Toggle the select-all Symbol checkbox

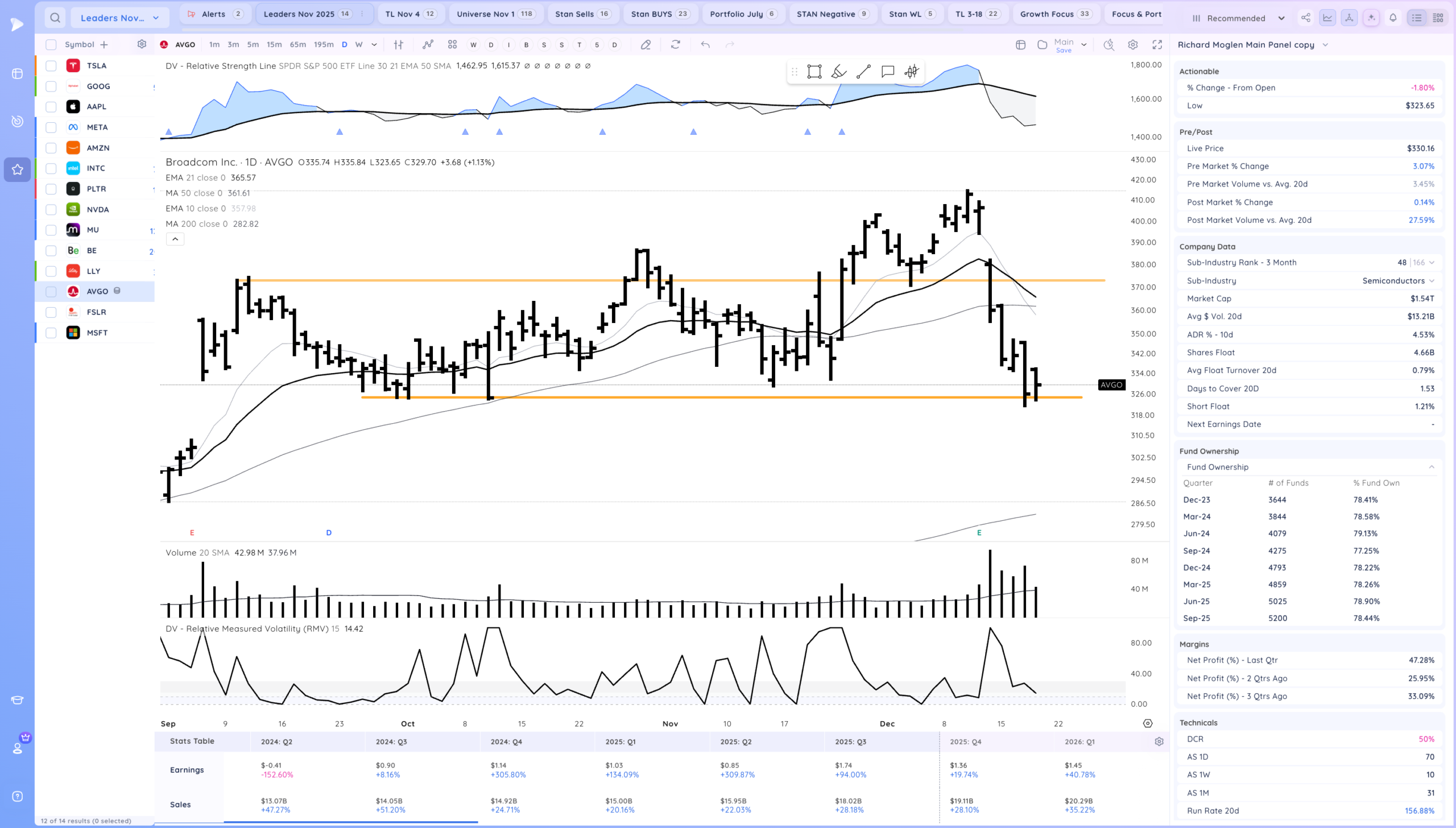point(51,44)
